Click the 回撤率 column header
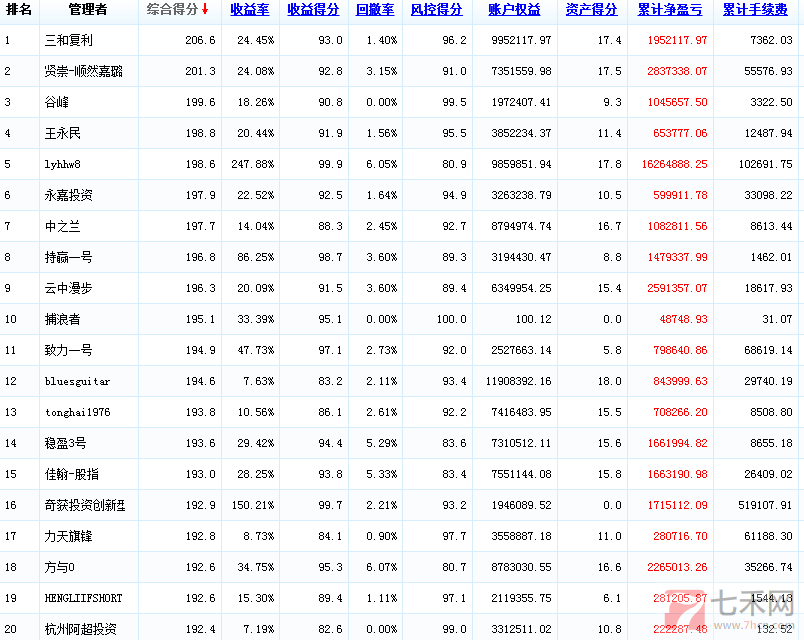 pyautogui.click(x=376, y=10)
